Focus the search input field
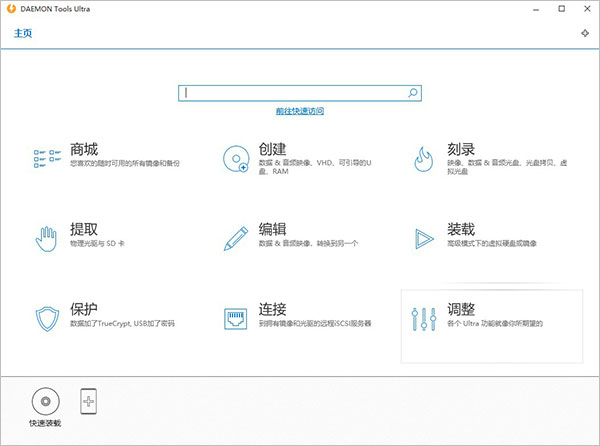The height and width of the screenshot is (446, 600). coord(300,93)
